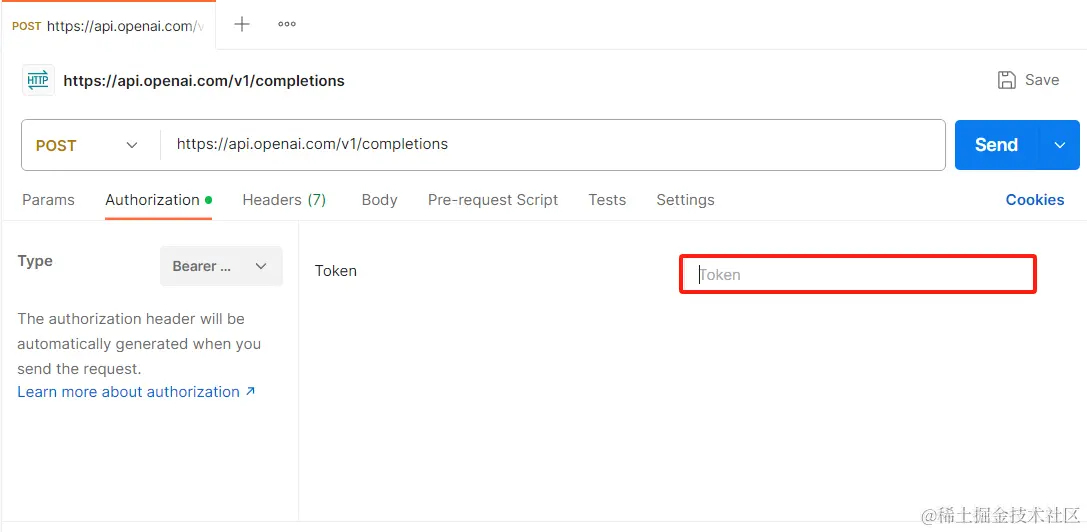1087x532 pixels.
Task: Open the tab options three-dots menu
Action: pyautogui.click(x=287, y=24)
